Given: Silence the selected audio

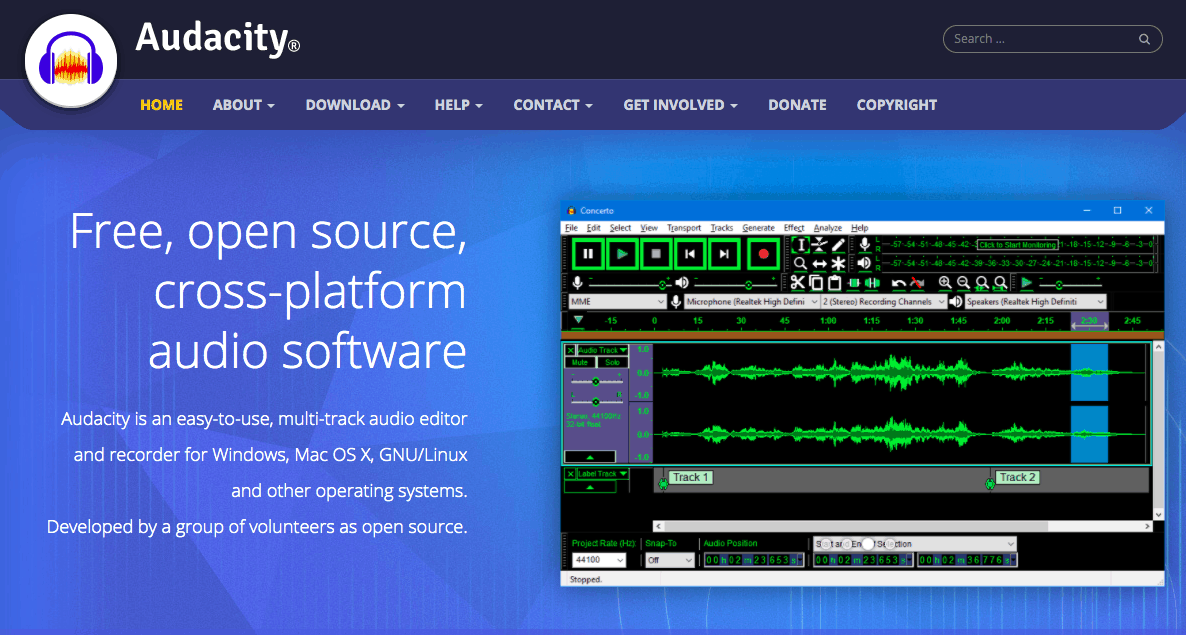Looking at the screenshot, I should coord(871,283).
